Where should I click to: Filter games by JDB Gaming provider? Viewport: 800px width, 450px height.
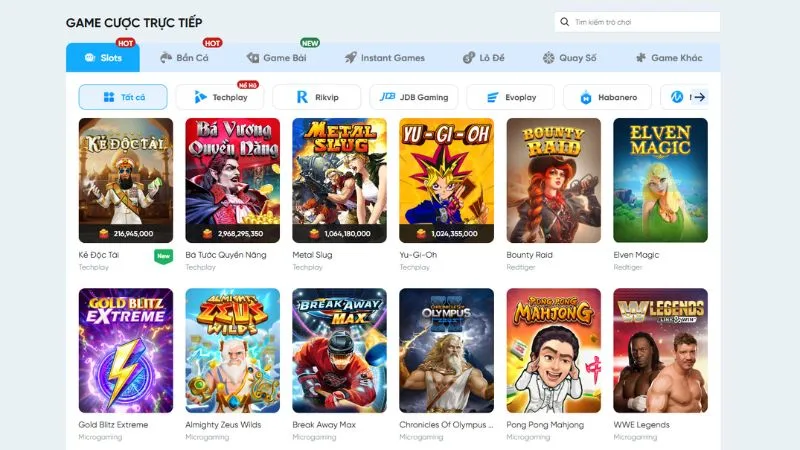[x=414, y=97]
